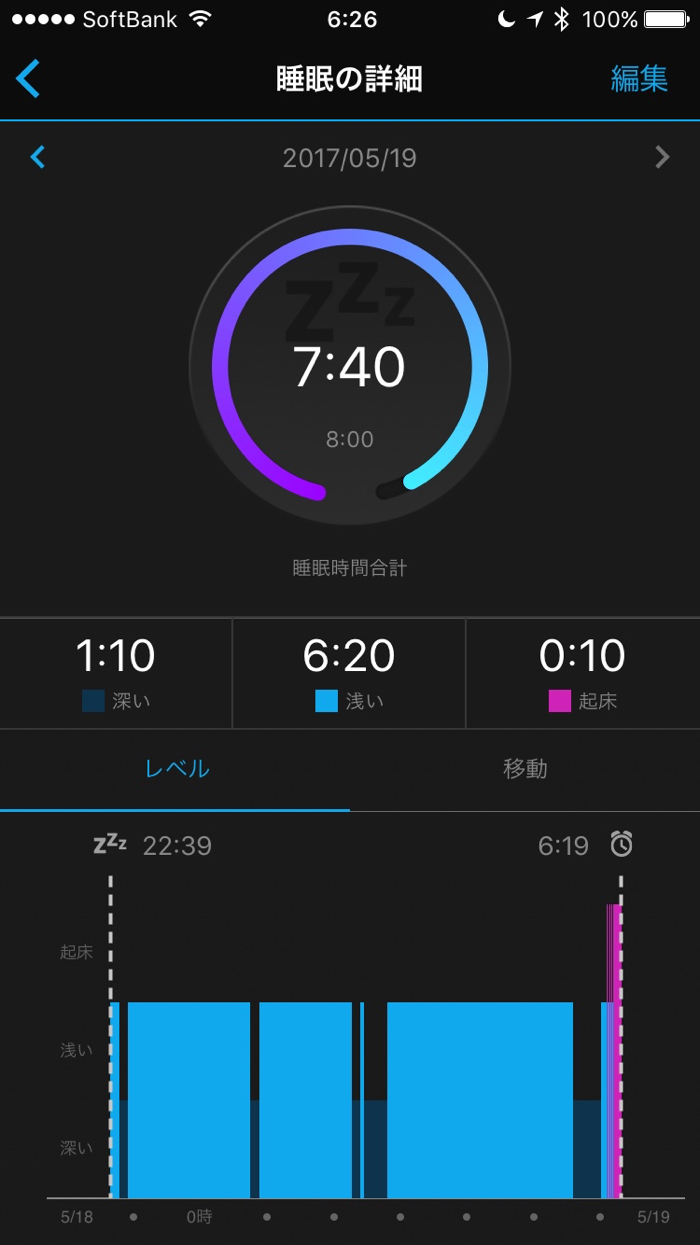Tap the Bluetooth status bar icon

(561, 19)
